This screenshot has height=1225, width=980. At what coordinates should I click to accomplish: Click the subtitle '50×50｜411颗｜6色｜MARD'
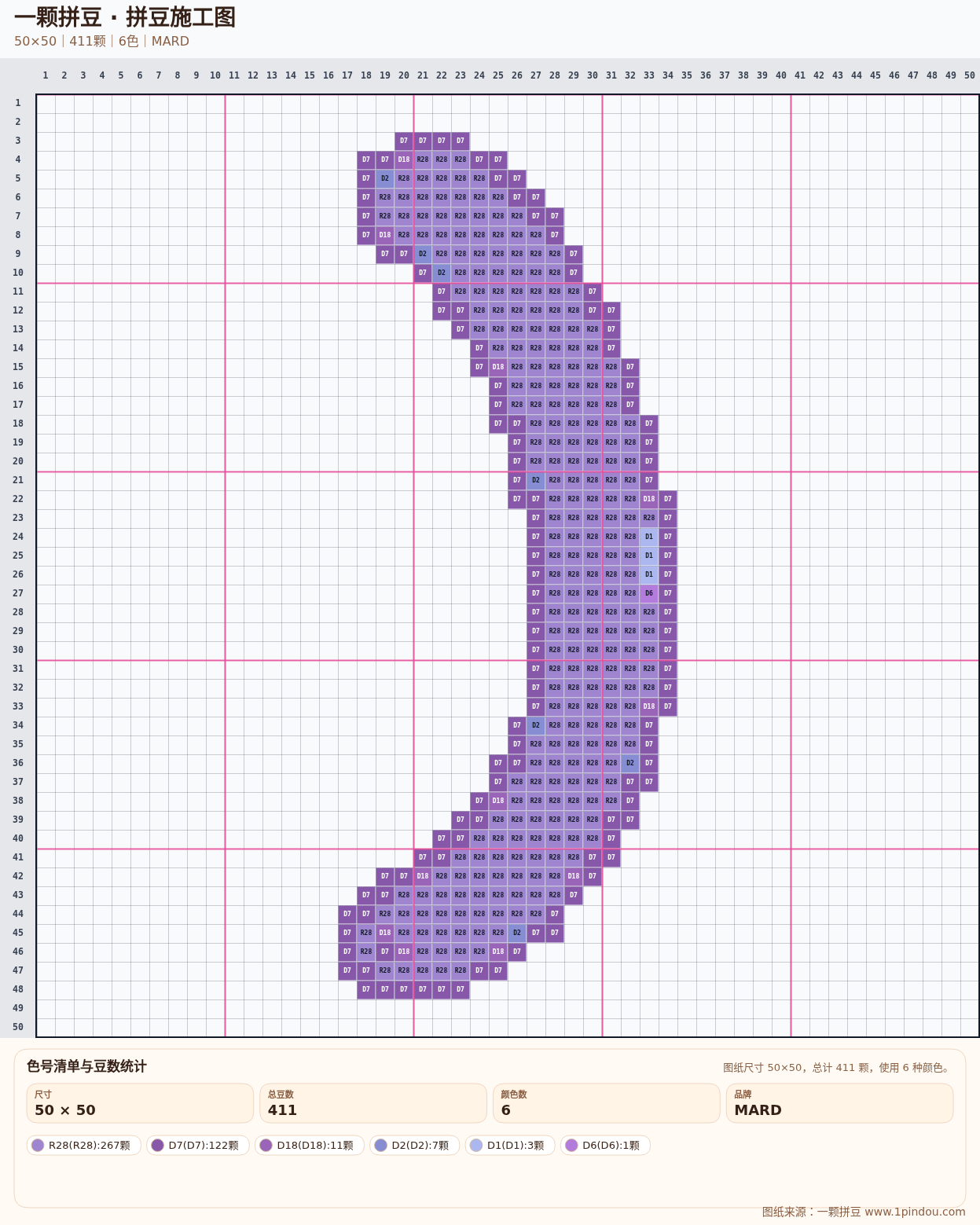(x=101, y=41)
